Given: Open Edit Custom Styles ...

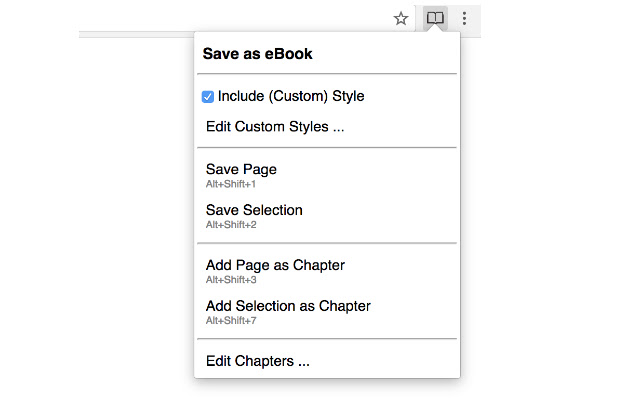Looking at the screenshot, I should (275, 127).
